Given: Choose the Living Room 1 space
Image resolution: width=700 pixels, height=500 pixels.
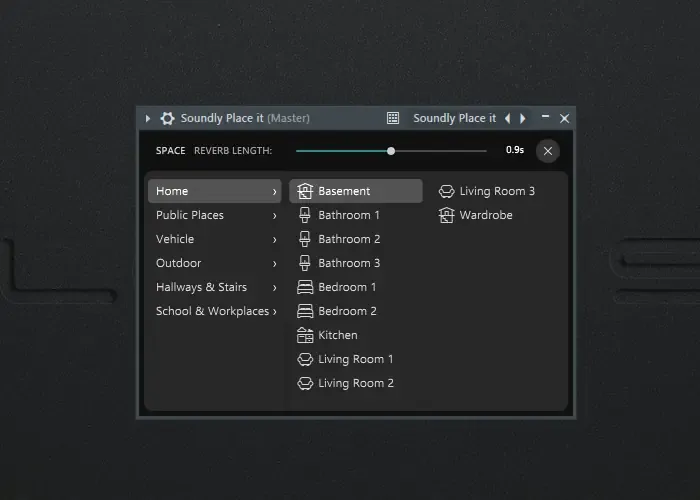Looking at the screenshot, I should tap(356, 359).
